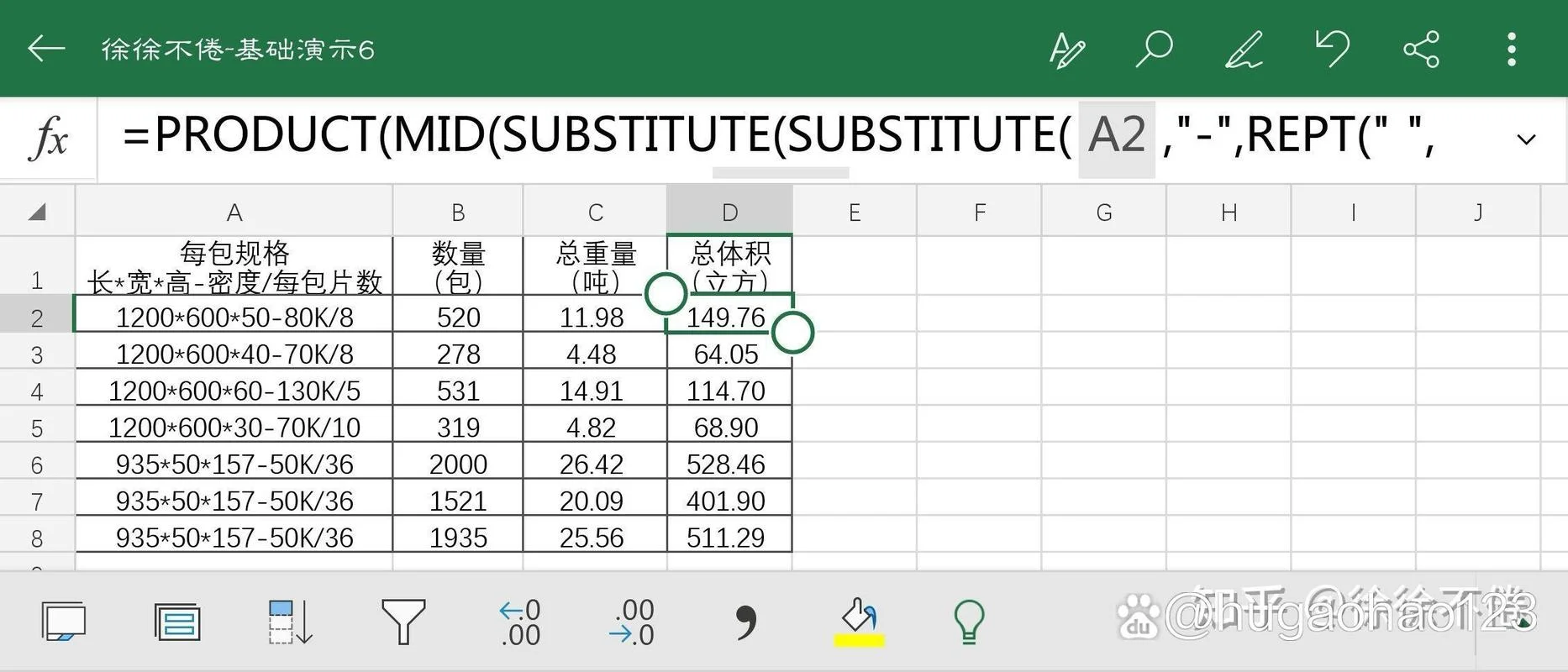Click header cell 每包规格
This screenshot has width=1568, height=672.
(x=234, y=266)
